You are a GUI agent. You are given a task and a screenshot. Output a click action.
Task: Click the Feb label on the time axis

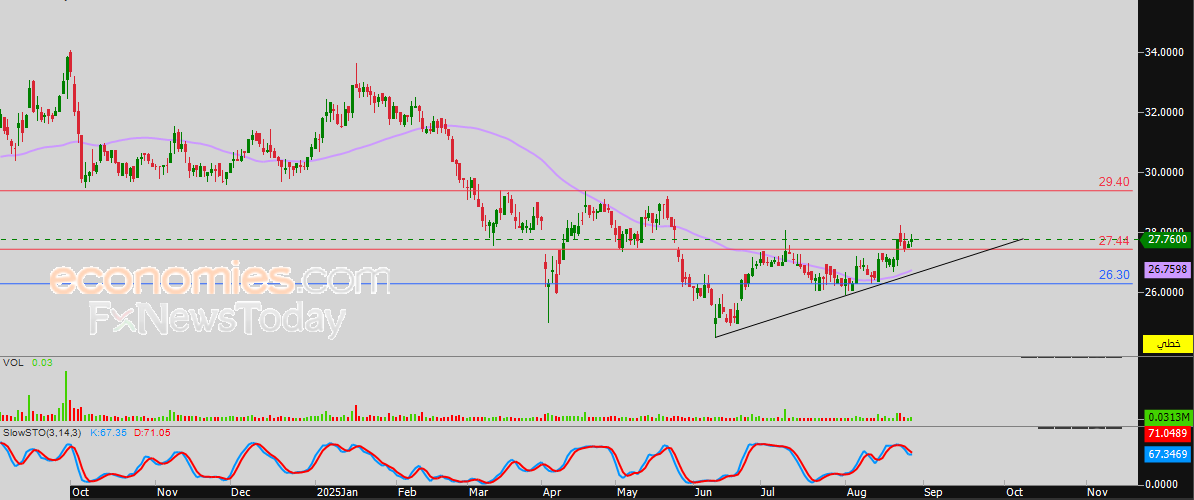point(407,492)
